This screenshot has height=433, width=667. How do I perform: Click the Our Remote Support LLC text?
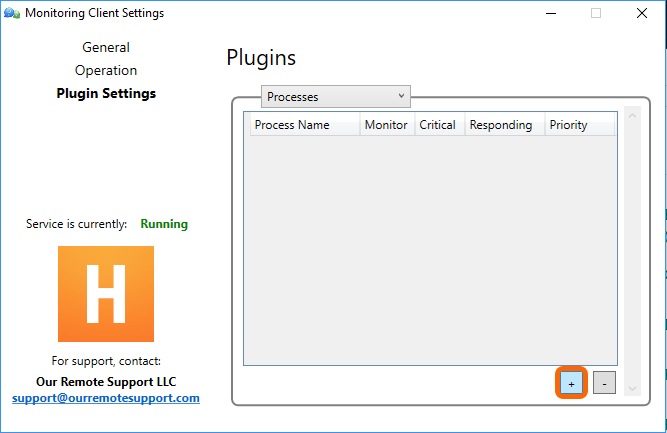106,382
